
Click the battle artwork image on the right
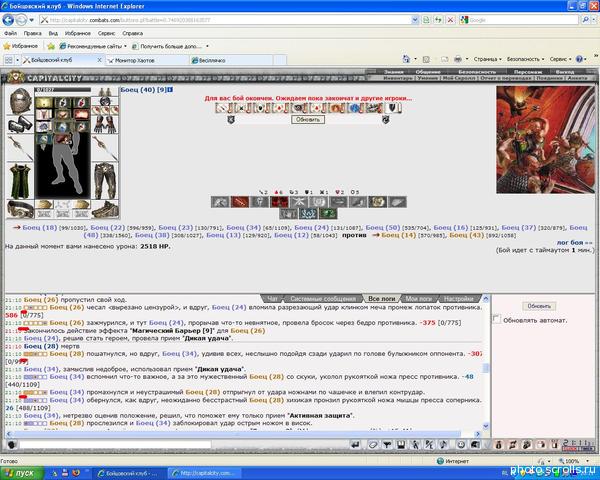(546, 140)
